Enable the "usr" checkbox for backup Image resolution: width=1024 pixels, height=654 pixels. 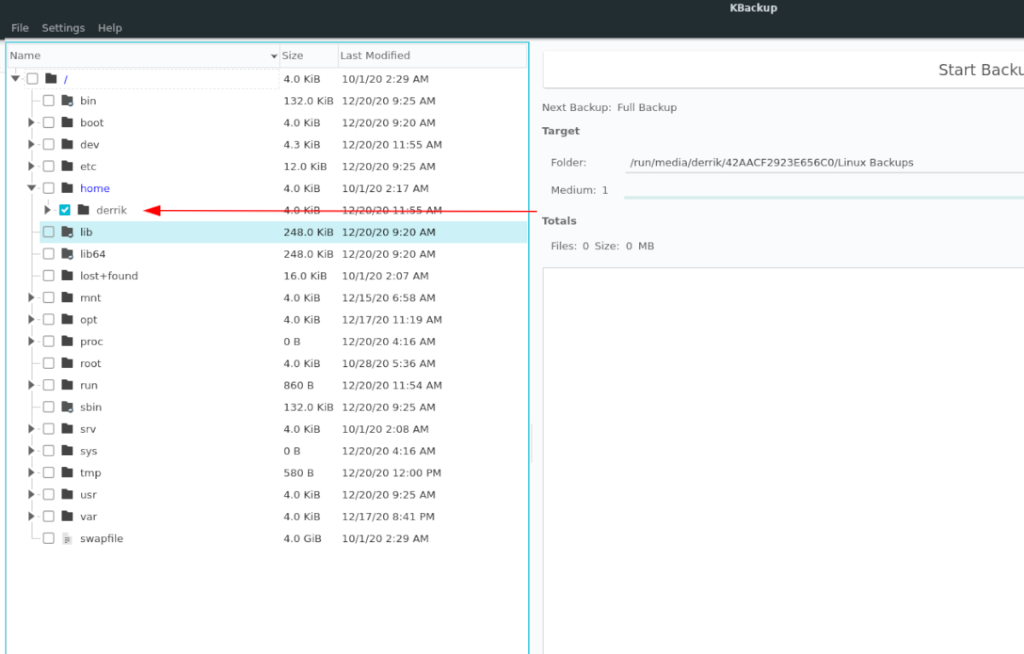pyautogui.click(x=47, y=494)
